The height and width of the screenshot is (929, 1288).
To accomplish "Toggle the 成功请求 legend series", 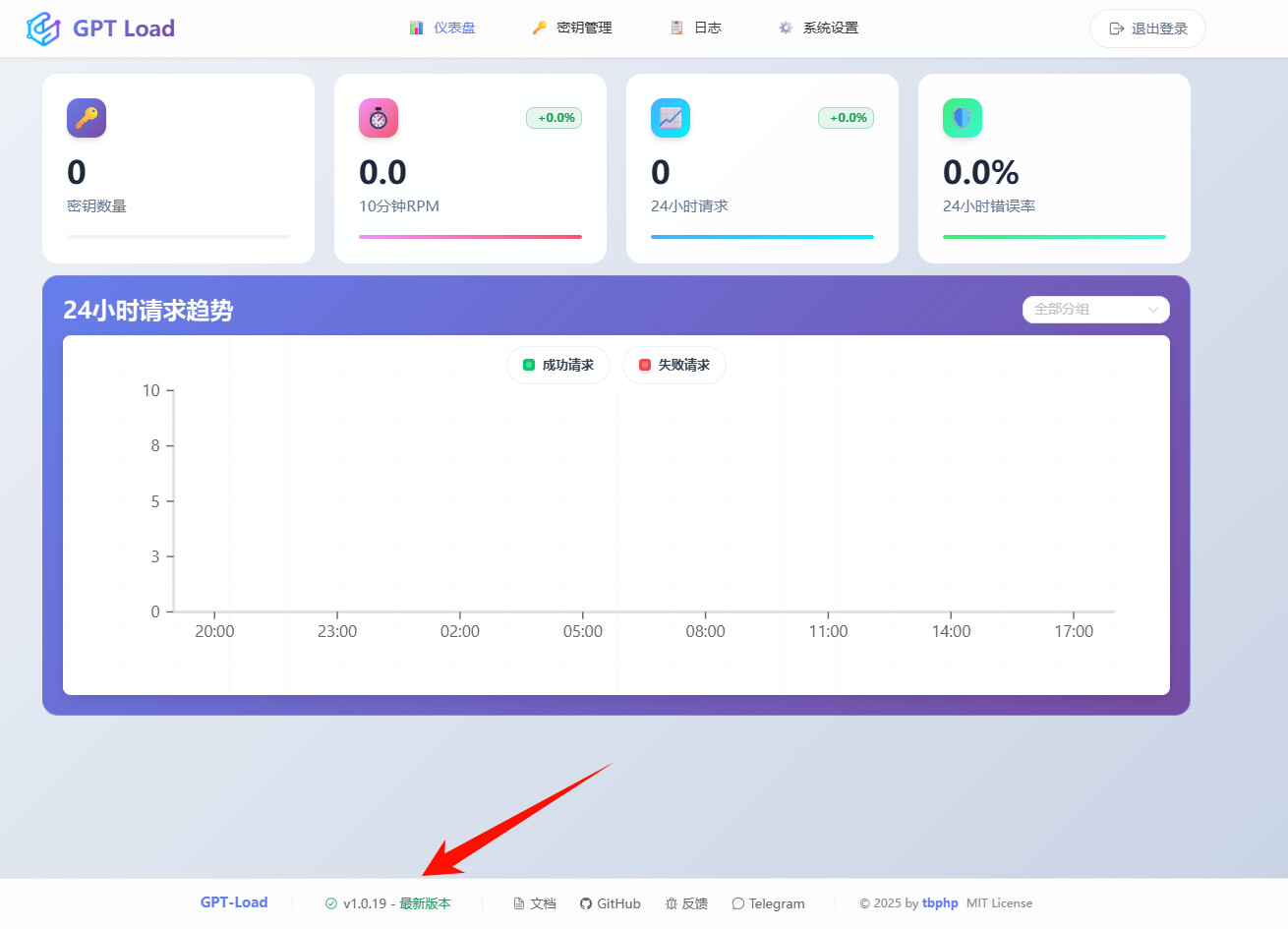I will (558, 365).
